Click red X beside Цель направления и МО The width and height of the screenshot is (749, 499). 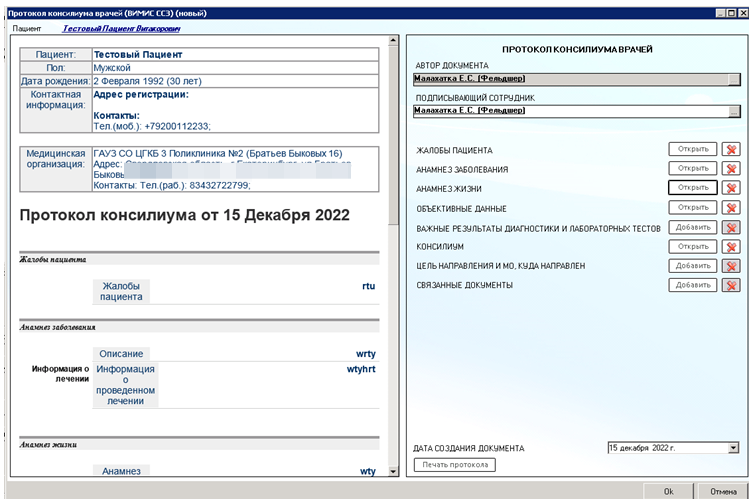pyautogui.click(x=731, y=266)
